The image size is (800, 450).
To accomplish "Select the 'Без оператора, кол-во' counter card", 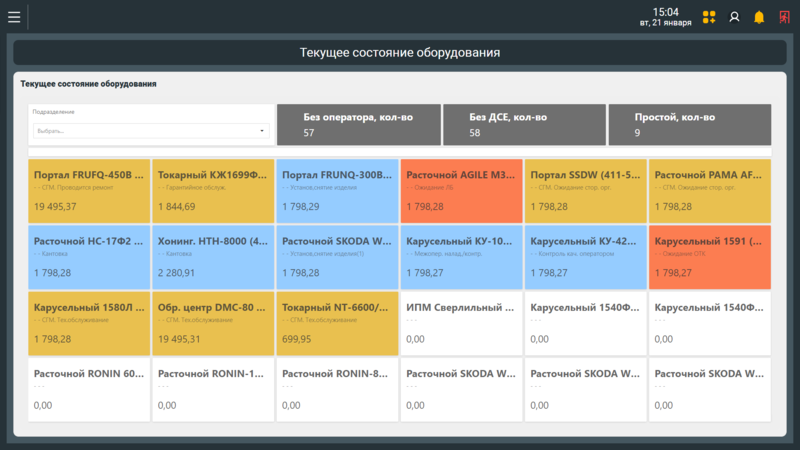I will coord(356,125).
